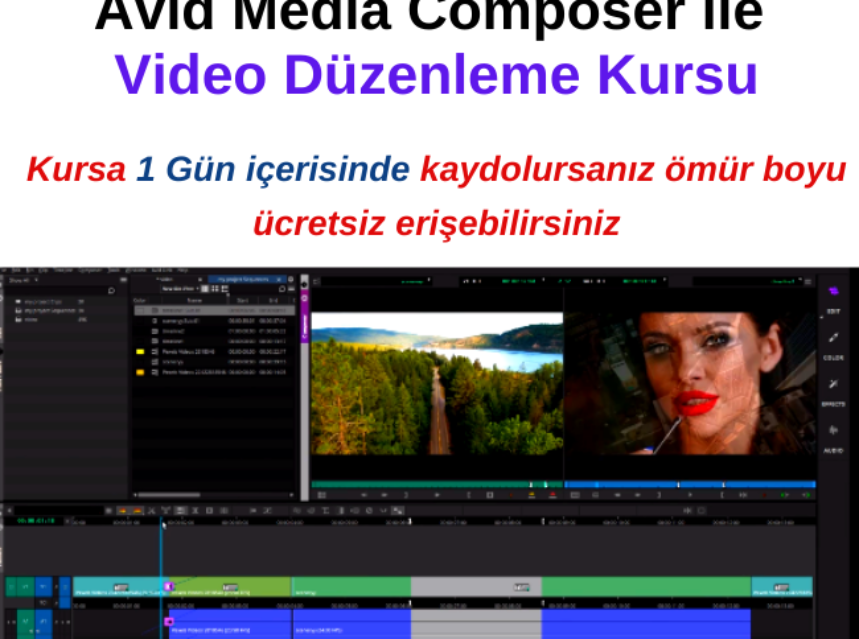Toggle the source V1 track selector
The width and height of the screenshot is (859, 639).
click(25, 587)
